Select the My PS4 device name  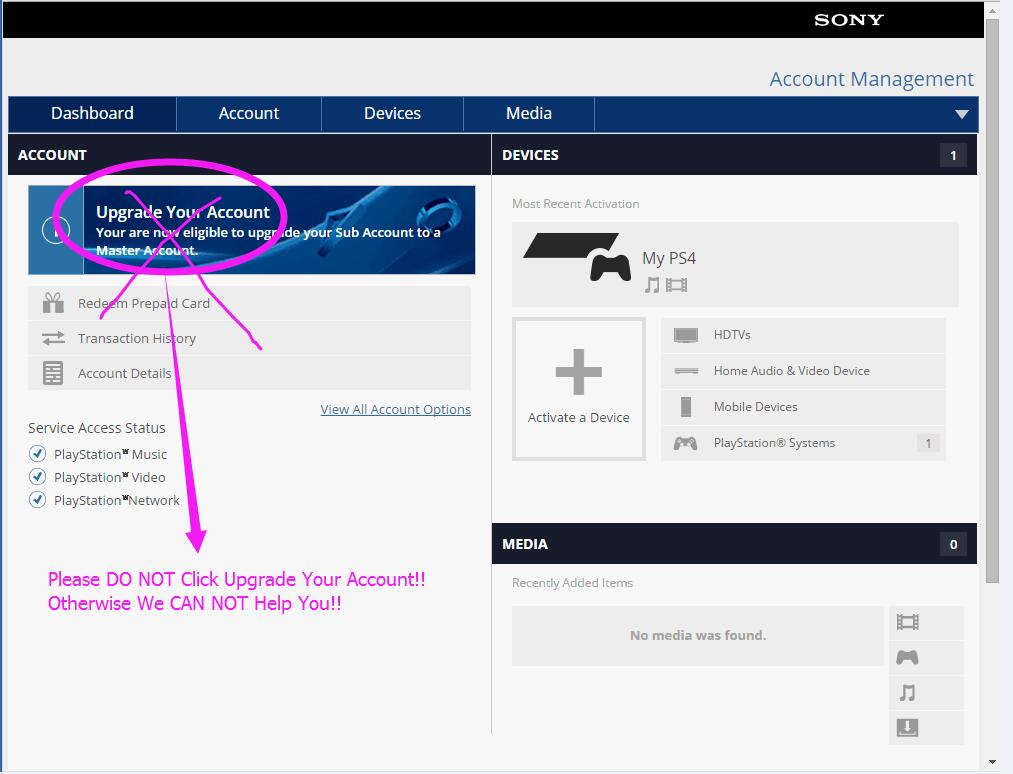pos(669,258)
